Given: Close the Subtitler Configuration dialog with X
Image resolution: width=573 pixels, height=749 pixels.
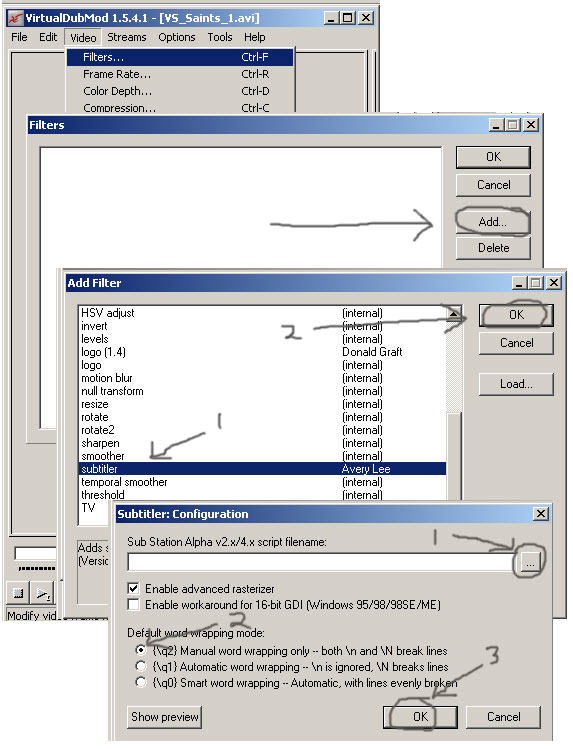Looking at the screenshot, I should (541, 514).
